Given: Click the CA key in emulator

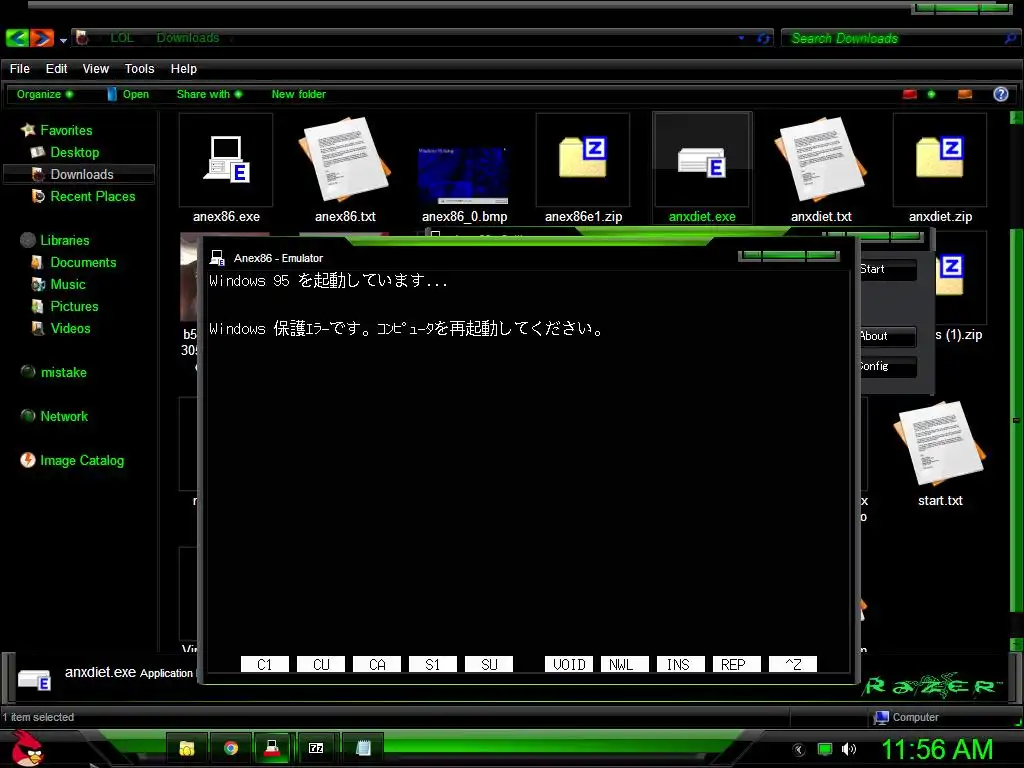Looking at the screenshot, I should 377,664.
